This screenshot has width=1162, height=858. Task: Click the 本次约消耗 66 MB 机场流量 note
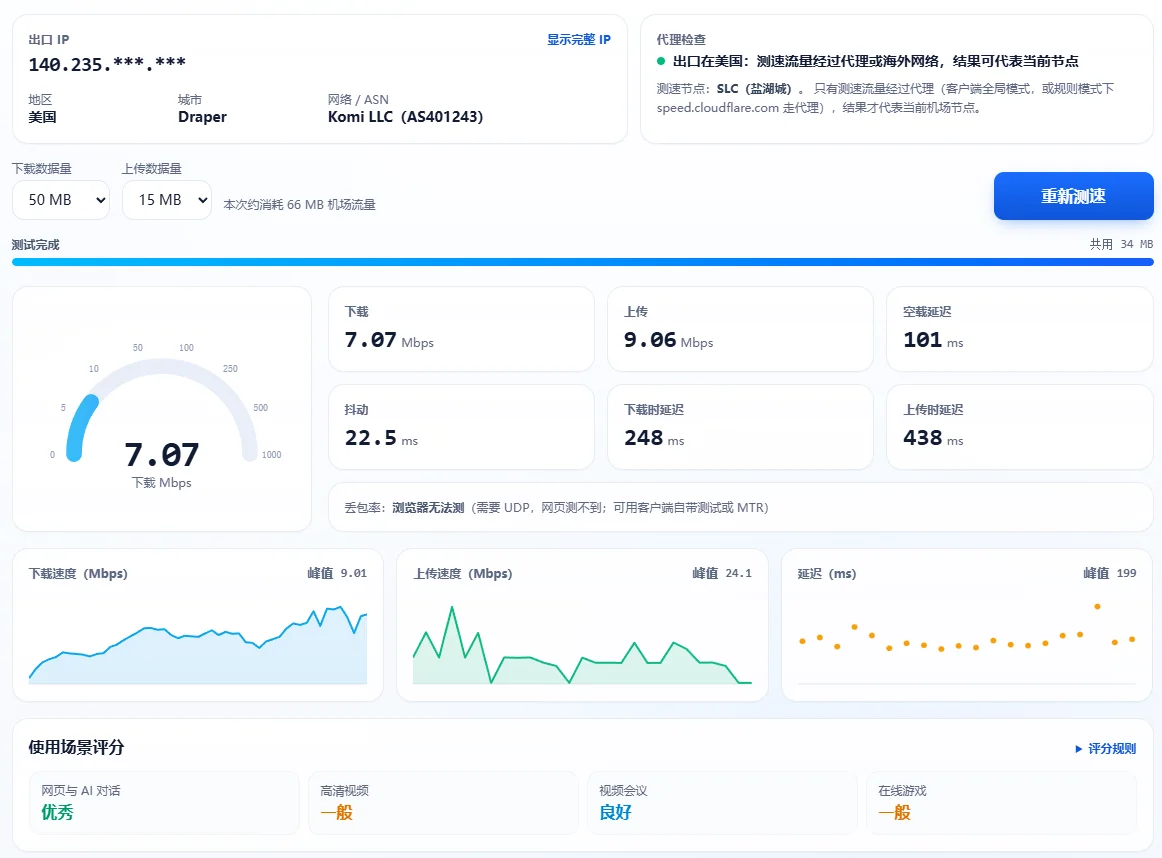(299, 204)
